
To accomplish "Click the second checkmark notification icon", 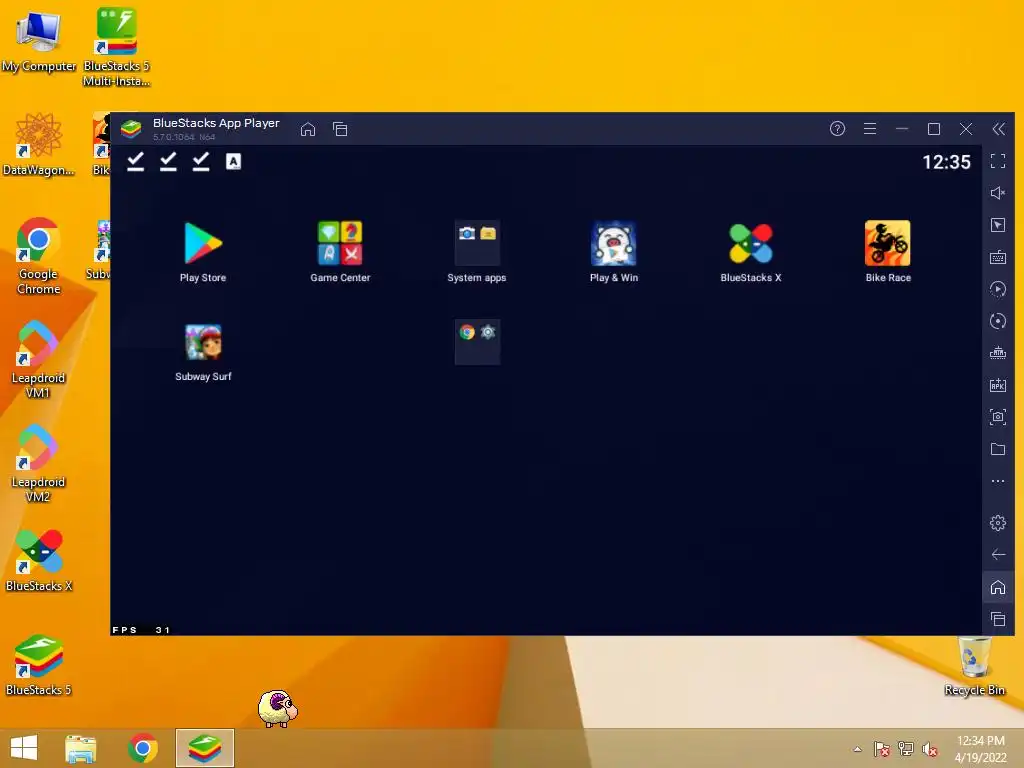I will (x=168, y=161).
